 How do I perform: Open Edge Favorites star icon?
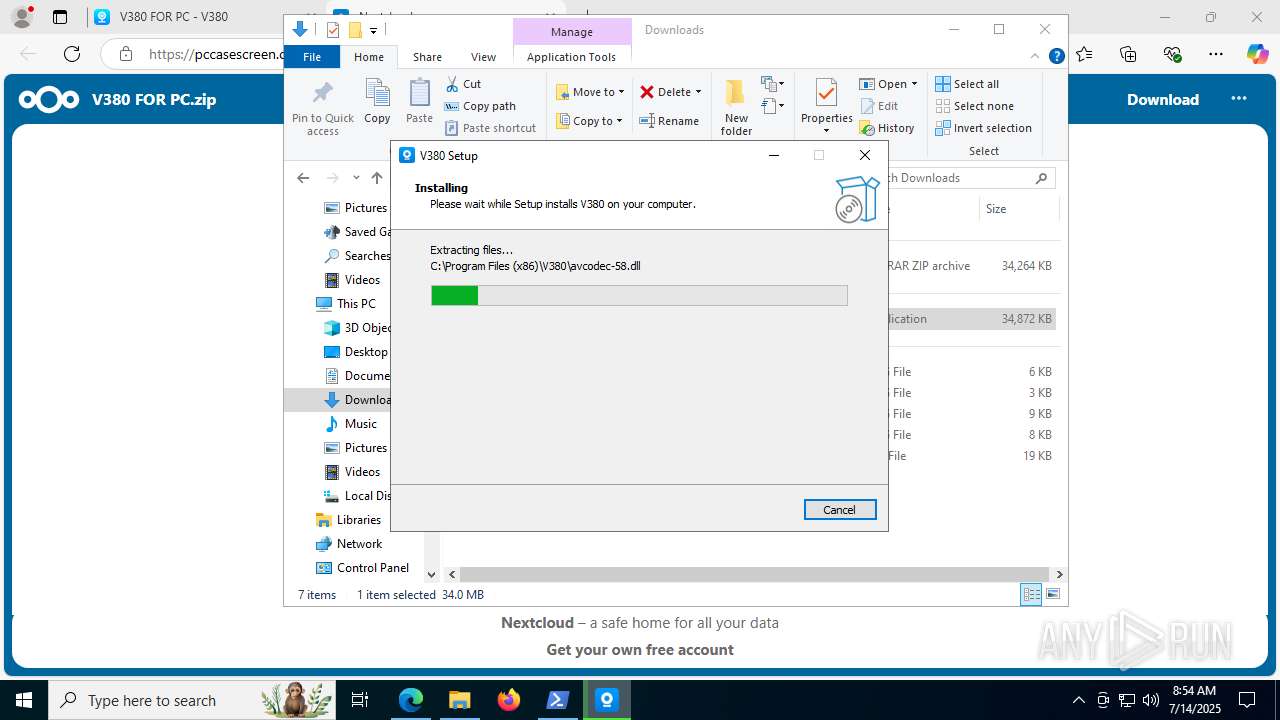[x=1084, y=54]
